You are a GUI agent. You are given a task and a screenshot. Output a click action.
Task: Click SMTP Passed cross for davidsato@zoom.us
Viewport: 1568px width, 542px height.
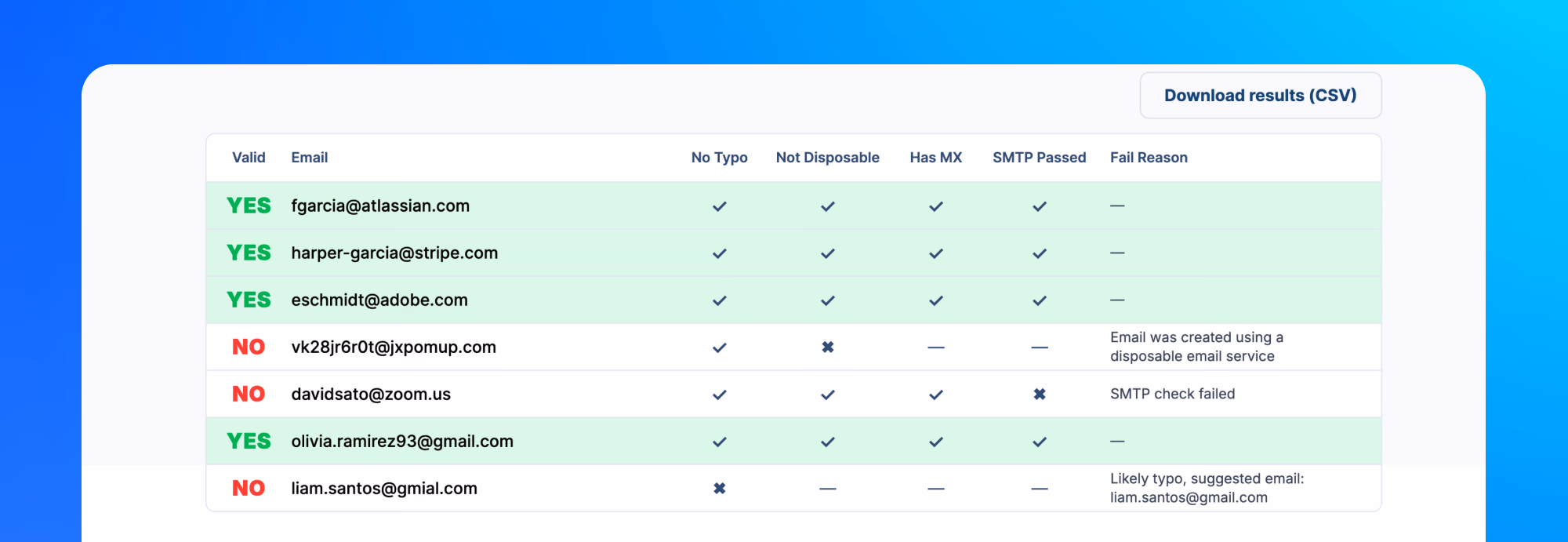click(1039, 394)
